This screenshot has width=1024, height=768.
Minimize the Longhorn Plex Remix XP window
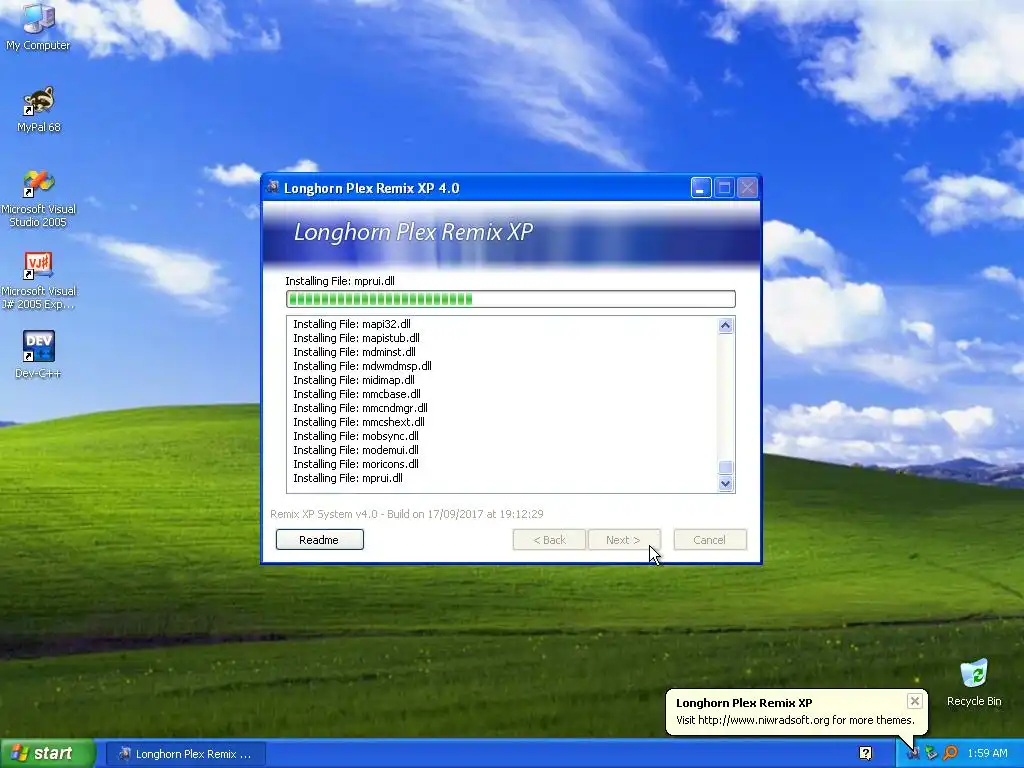pos(701,188)
